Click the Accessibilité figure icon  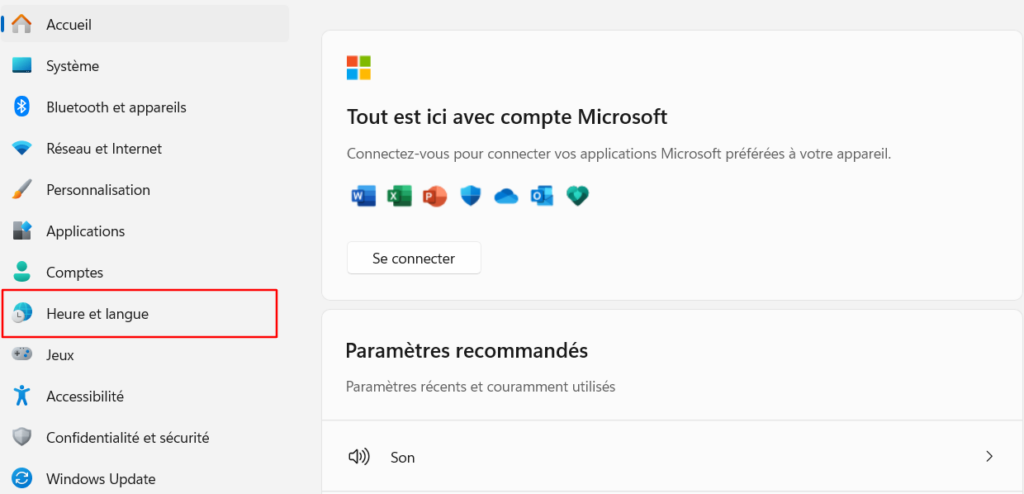coord(22,396)
